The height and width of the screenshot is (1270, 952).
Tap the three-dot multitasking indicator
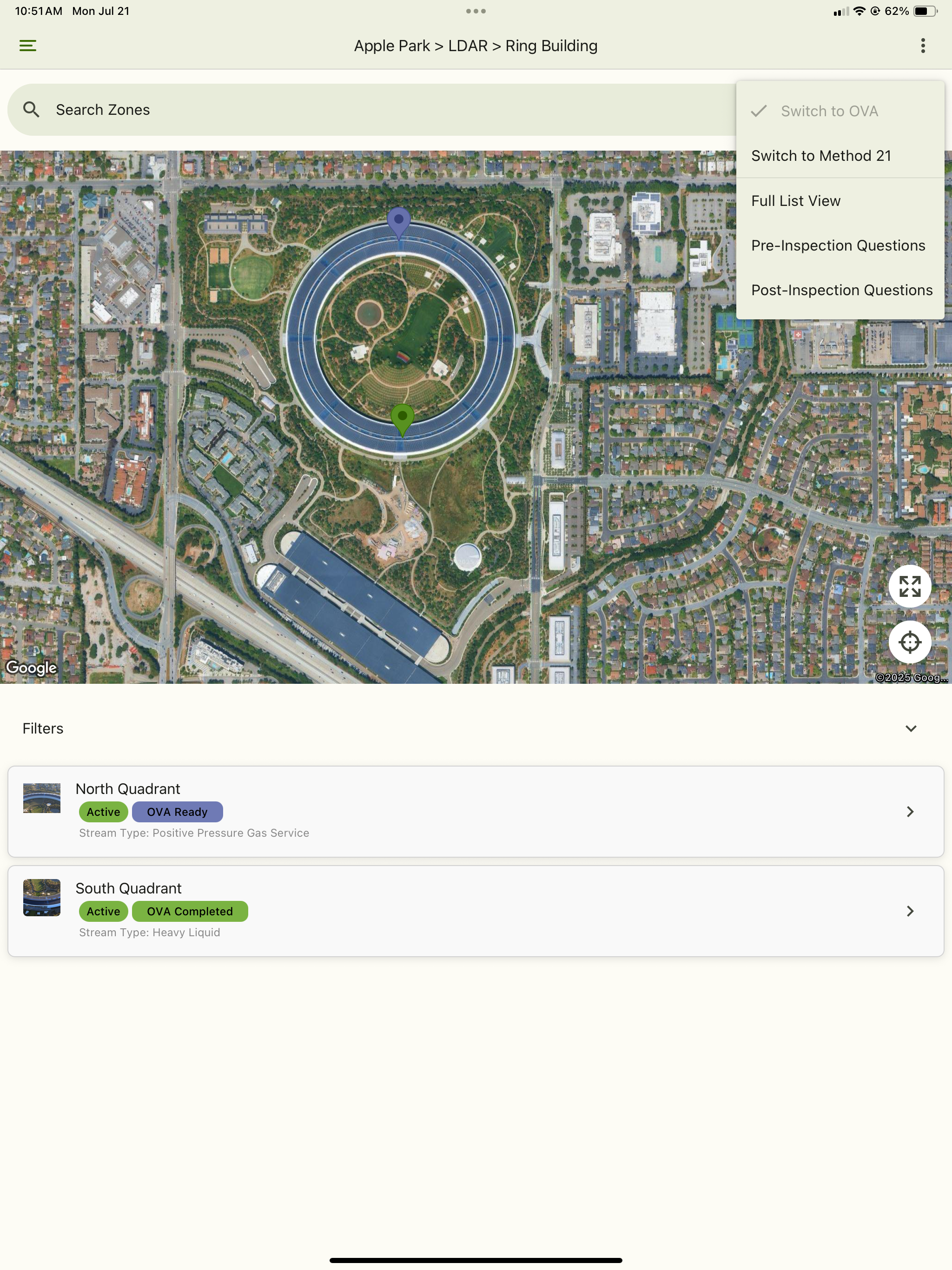tap(476, 11)
